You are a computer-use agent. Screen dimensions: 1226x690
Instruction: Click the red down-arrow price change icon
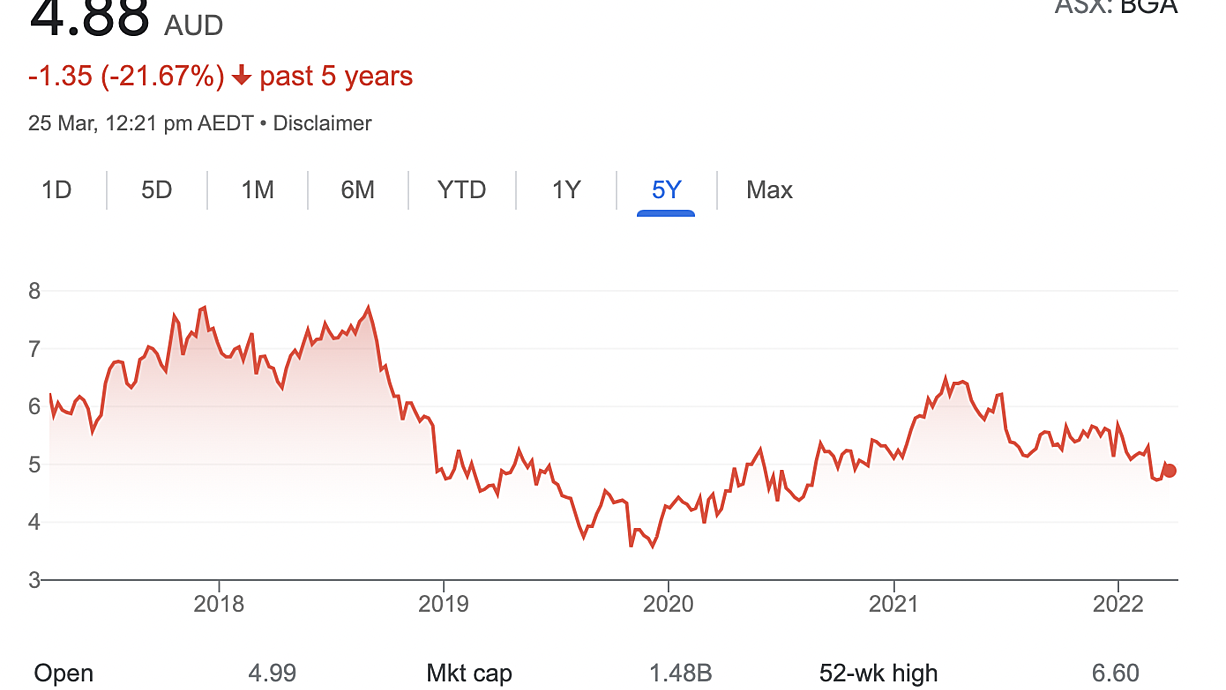241,77
